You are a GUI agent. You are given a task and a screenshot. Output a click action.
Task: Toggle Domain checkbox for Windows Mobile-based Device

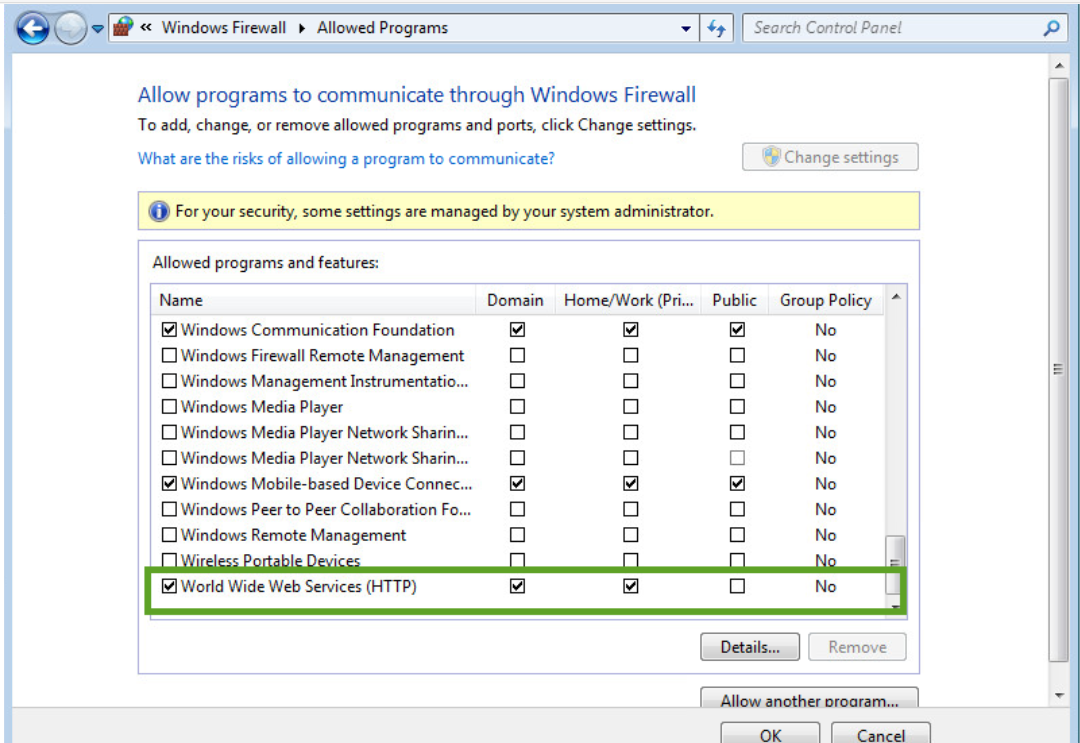tap(517, 483)
